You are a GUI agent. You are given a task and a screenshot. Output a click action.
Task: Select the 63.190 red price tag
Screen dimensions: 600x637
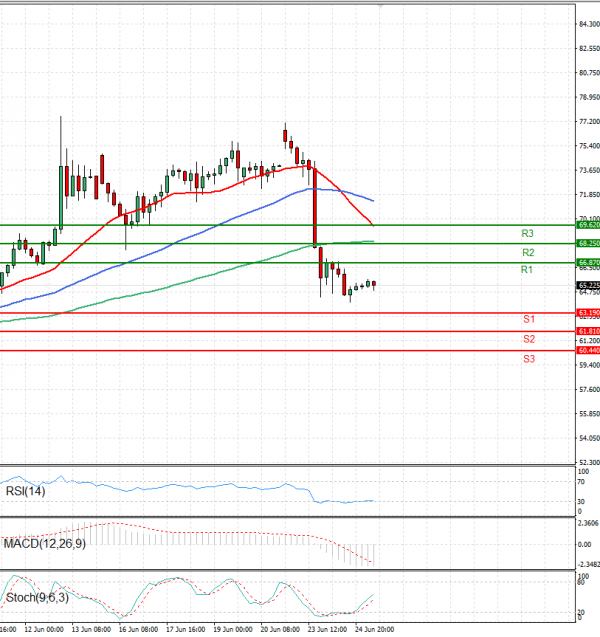(588, 313)
